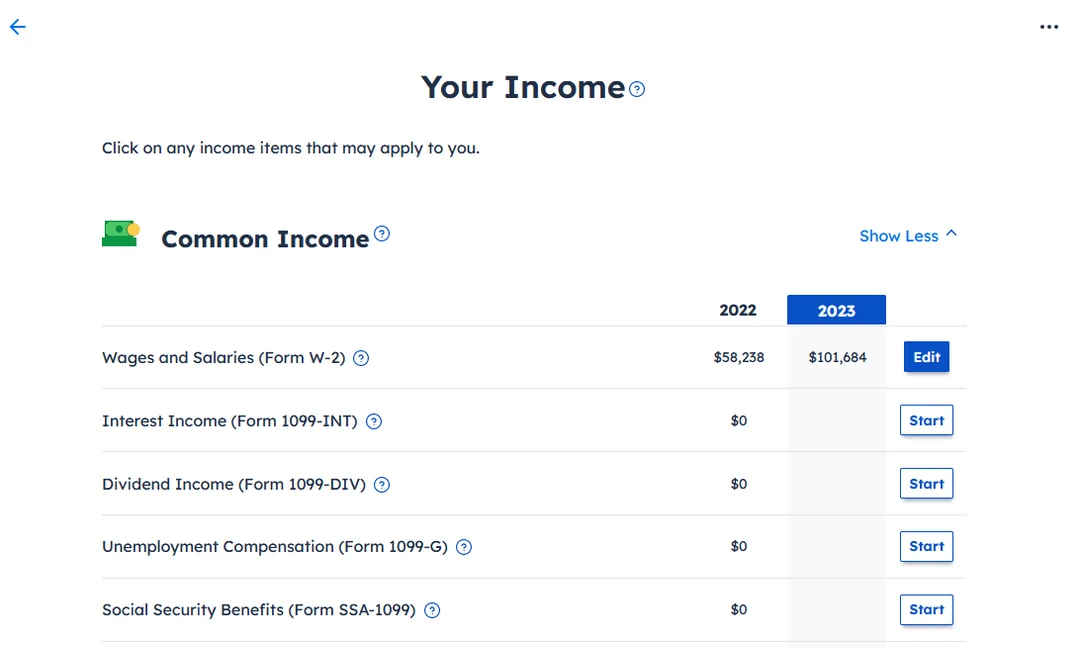Start entering Interest Income
Screen dimensions: 1080x648
(926, 420)
